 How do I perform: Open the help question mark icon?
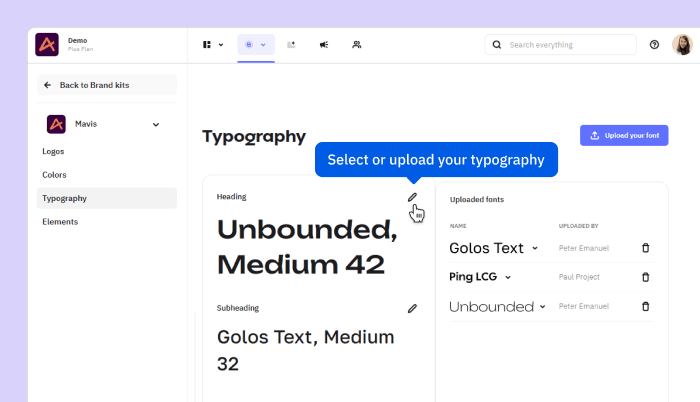point(654,45)
